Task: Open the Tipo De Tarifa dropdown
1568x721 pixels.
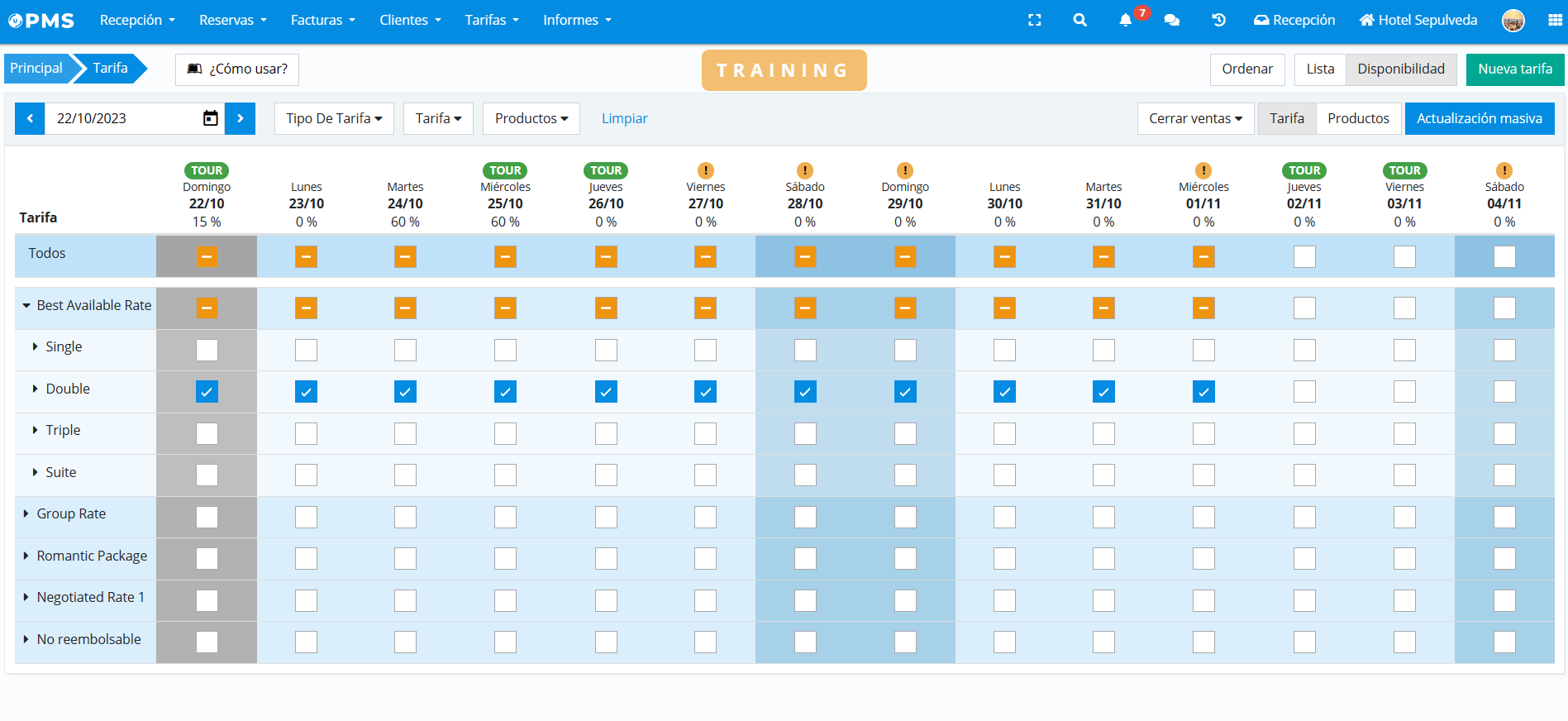Action: click(334, 118)
